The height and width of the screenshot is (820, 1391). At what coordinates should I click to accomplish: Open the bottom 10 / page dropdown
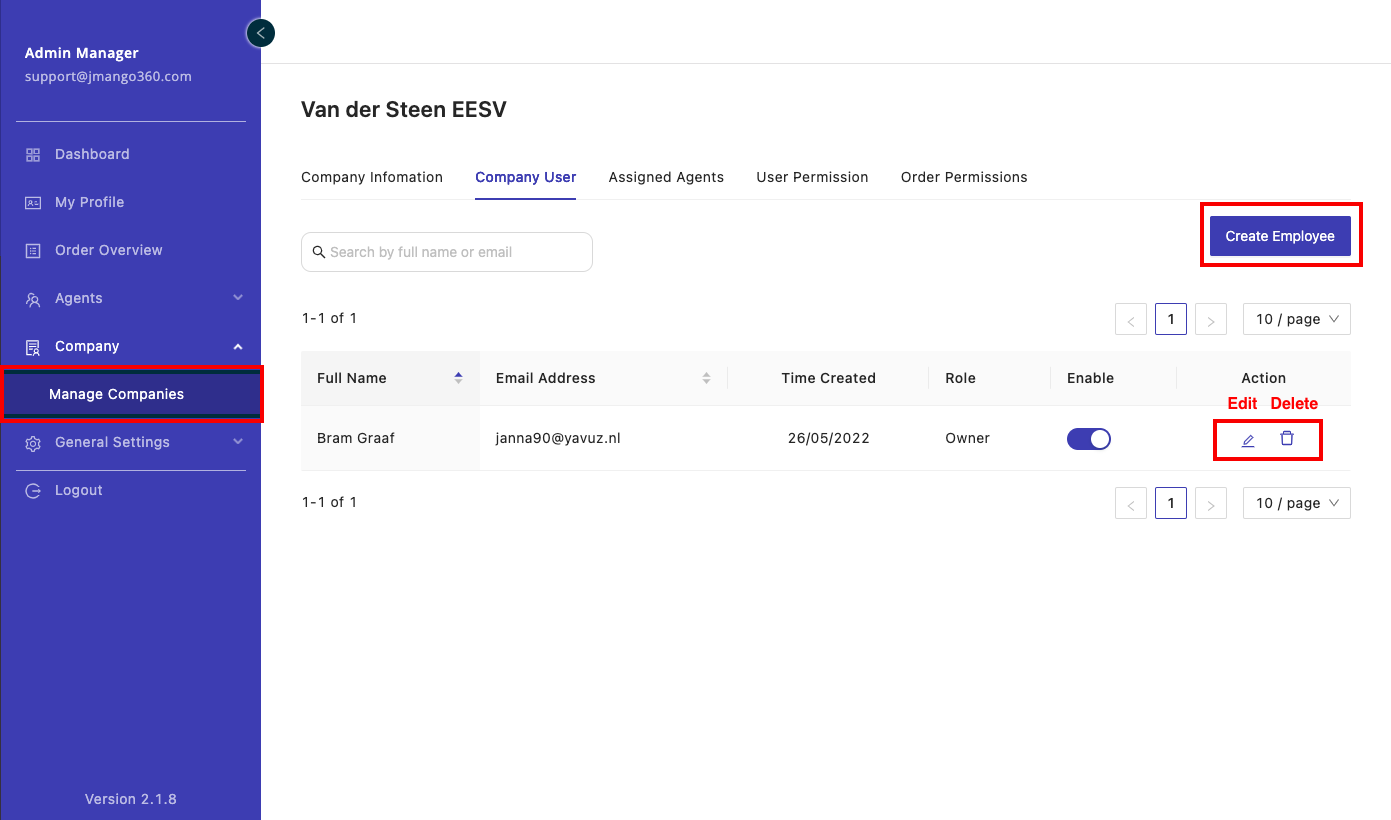coord(1296,503)
